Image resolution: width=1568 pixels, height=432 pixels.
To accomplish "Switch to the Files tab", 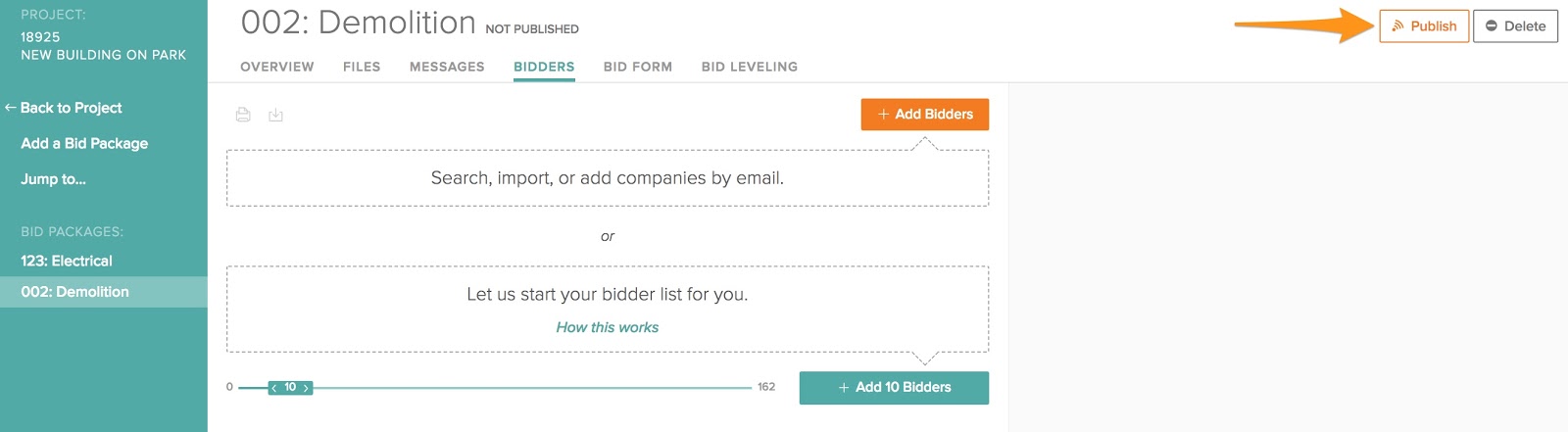I will click(362, 67).
